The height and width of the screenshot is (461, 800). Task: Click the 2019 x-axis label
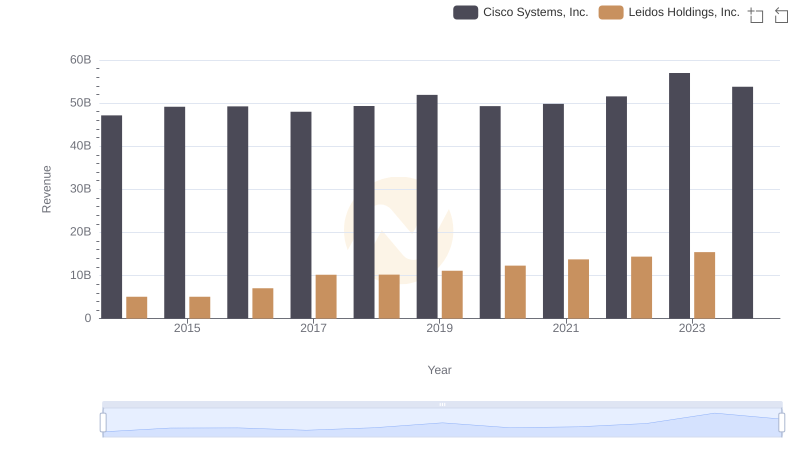tap(439, 328)
